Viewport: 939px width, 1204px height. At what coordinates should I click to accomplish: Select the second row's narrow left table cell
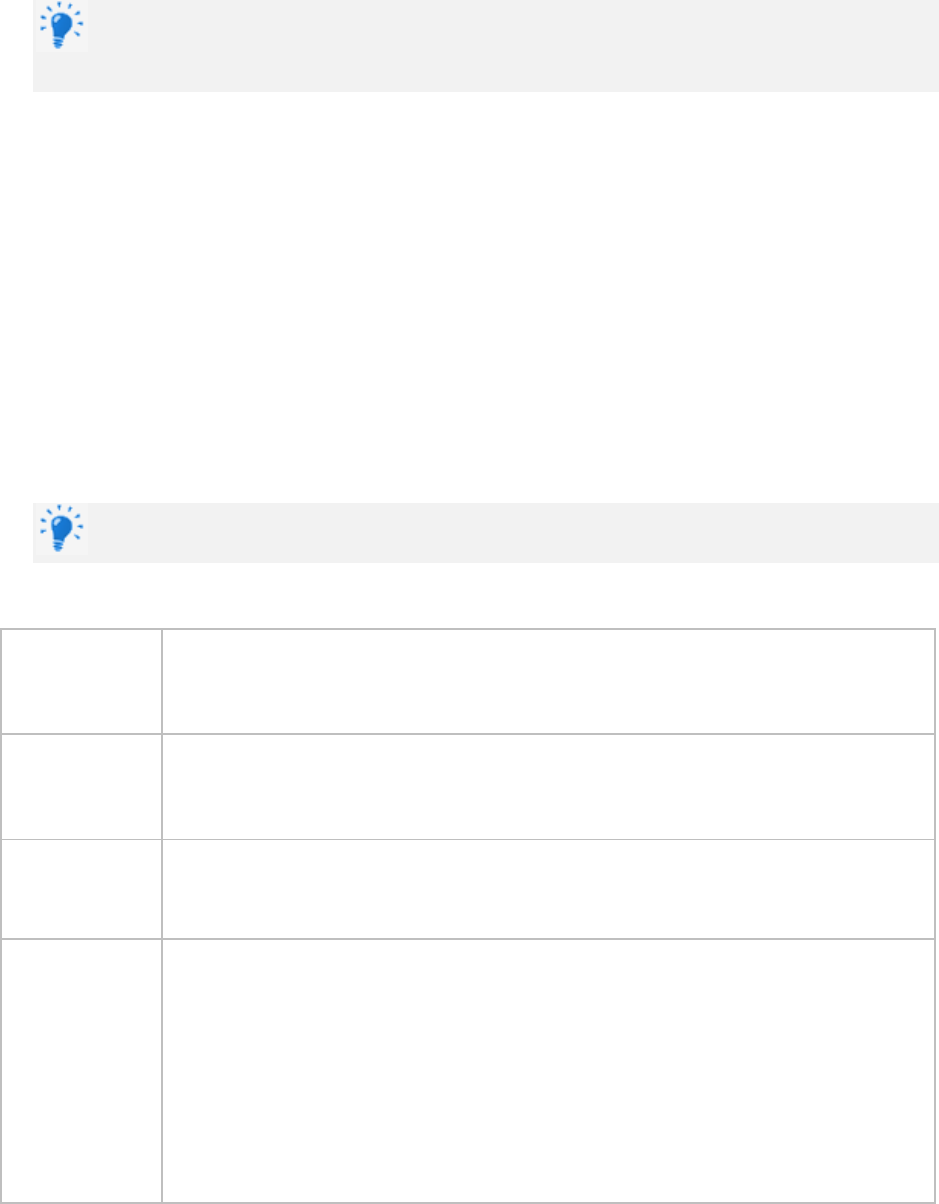(81, 786)
